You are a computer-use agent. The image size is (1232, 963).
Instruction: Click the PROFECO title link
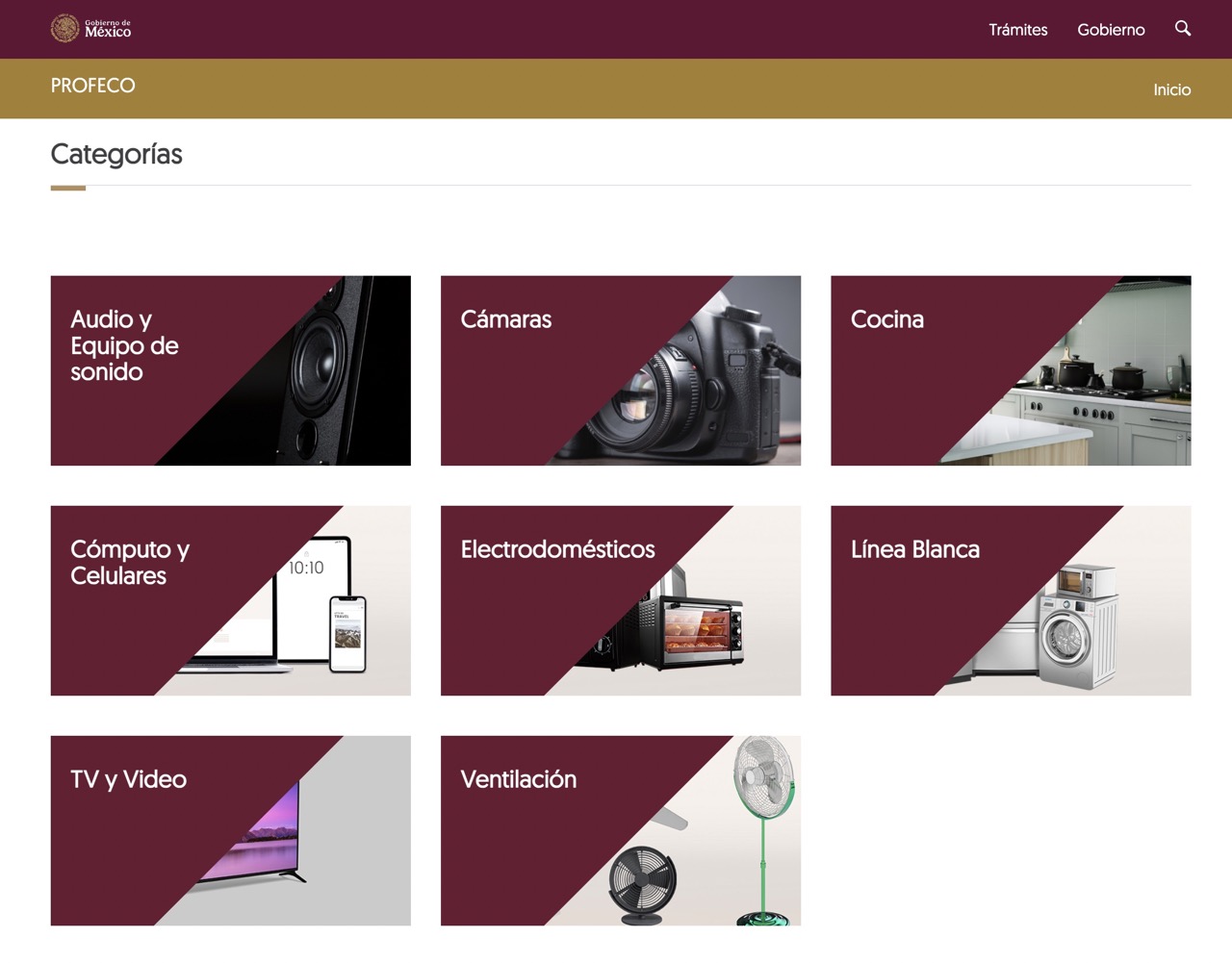(x=92, y=86)
